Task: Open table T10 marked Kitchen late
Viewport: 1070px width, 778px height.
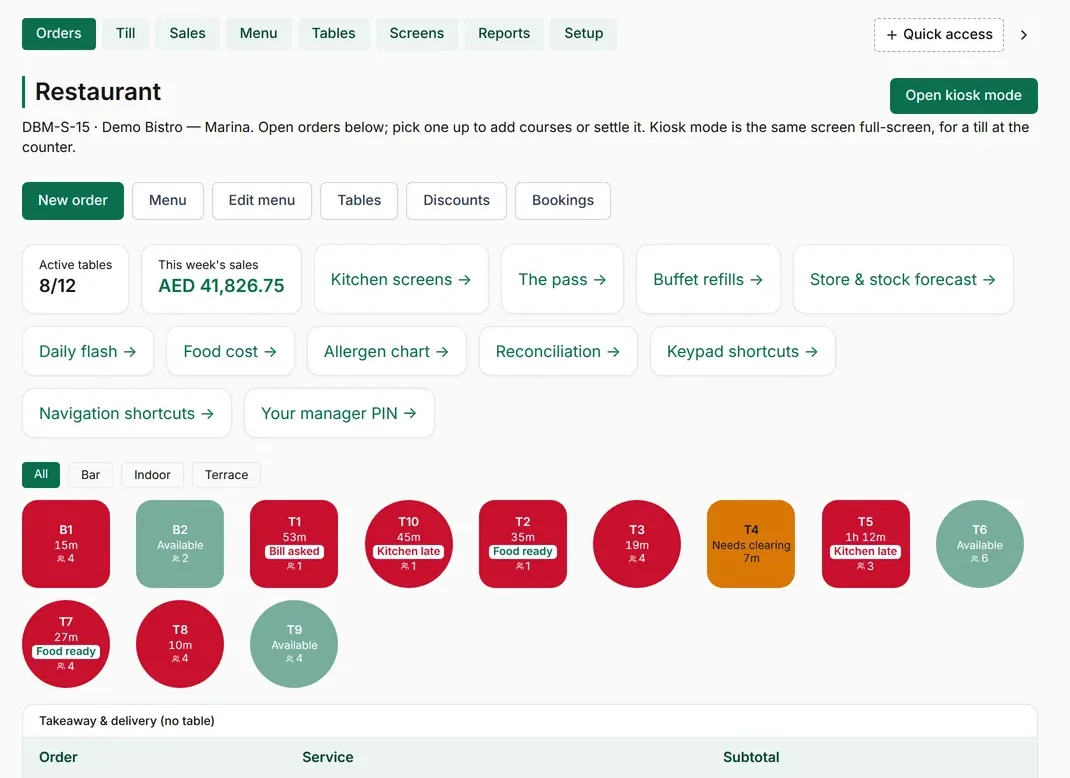Action: 409,544
